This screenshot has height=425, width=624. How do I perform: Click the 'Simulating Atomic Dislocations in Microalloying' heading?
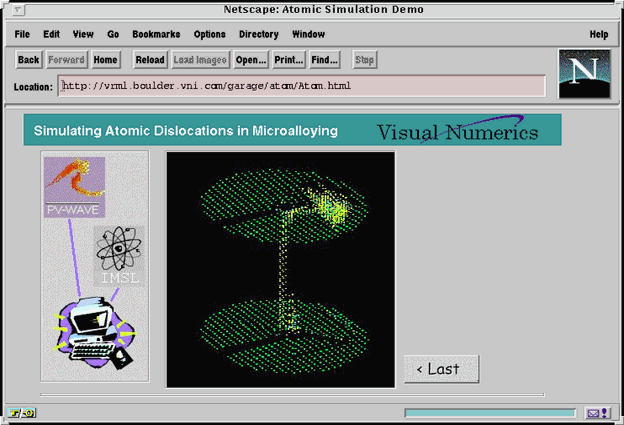[186, 131]
